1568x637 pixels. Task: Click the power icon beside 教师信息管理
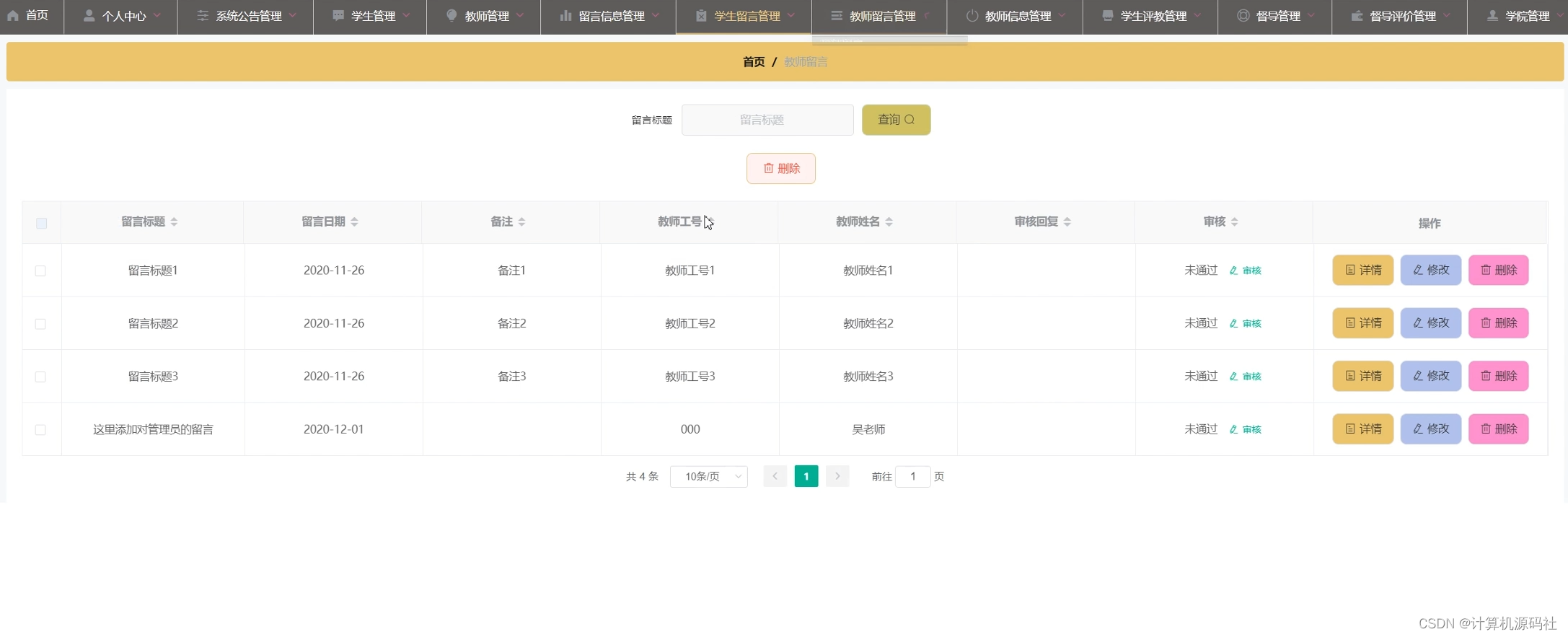click(972, 16)
